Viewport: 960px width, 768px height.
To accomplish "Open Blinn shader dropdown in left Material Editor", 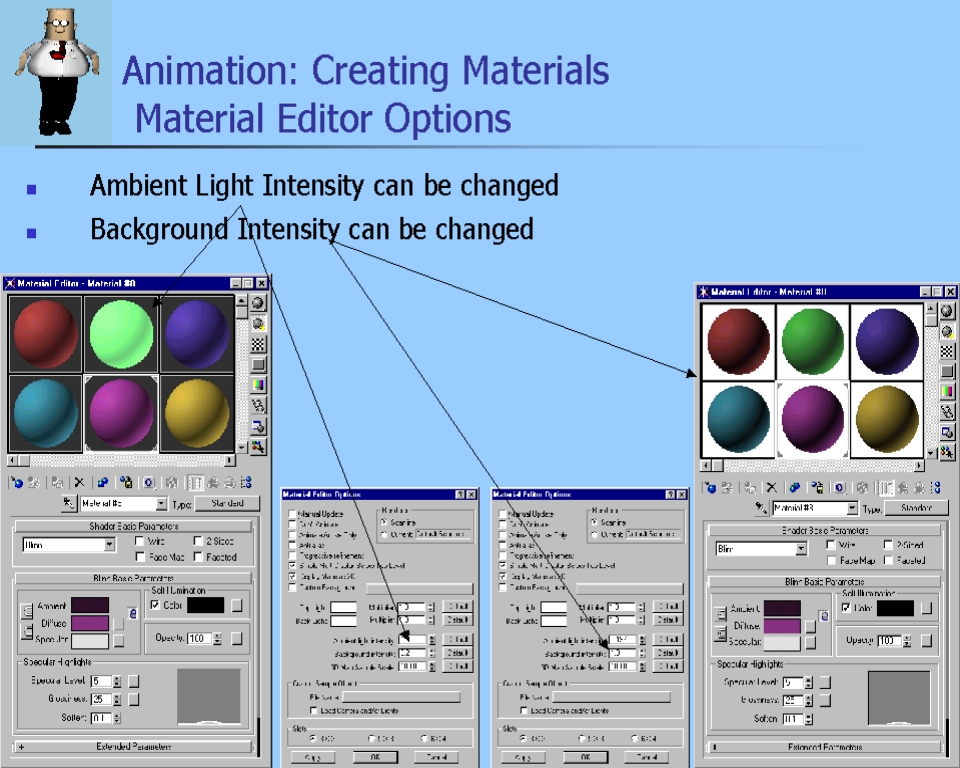I will point(110,545).
